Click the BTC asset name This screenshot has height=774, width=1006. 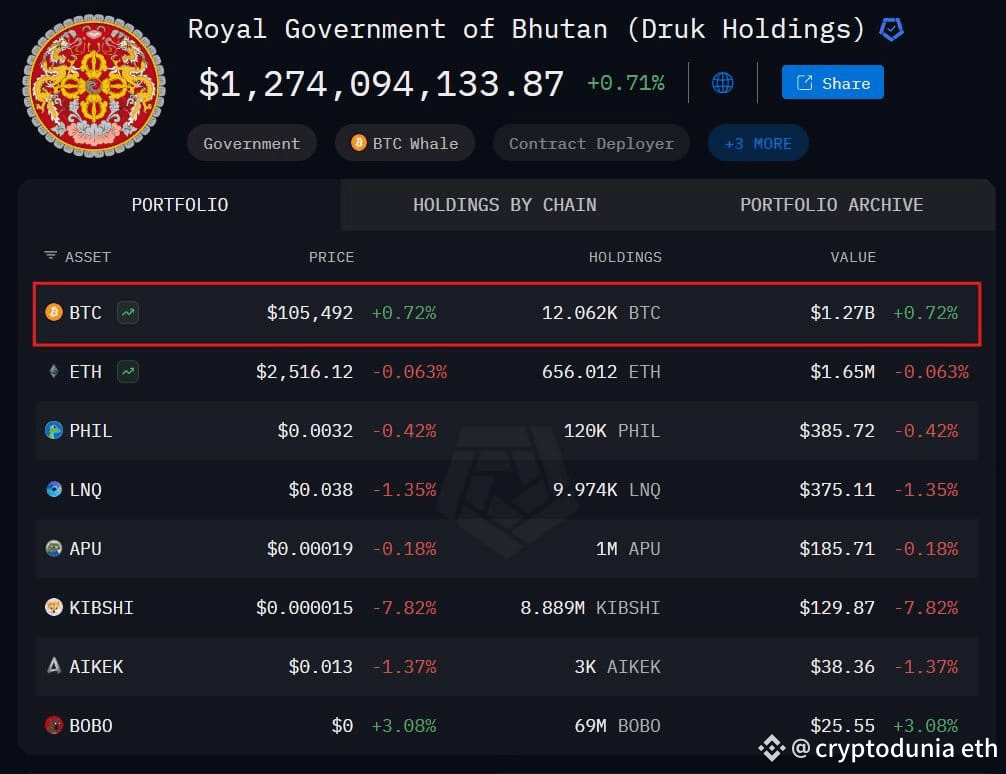click(85, 313)
